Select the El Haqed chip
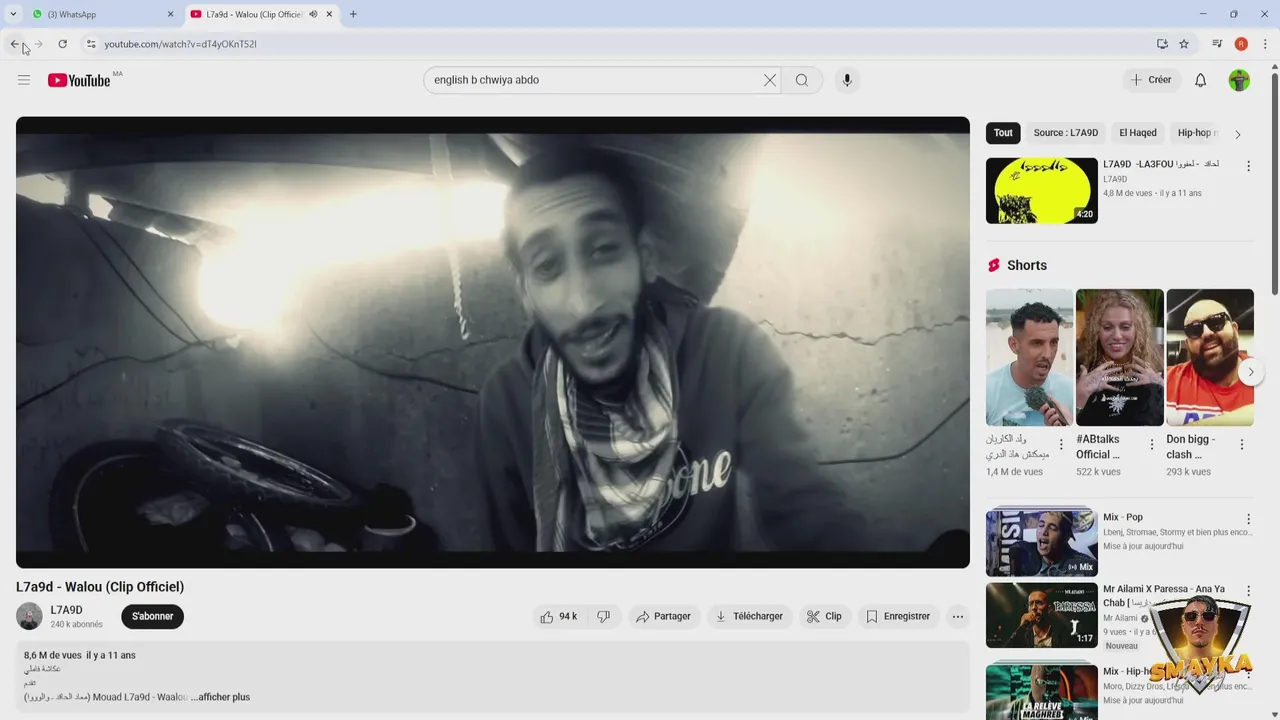The height and width of the screenshot is (720, 1280). coord(1138,133)
